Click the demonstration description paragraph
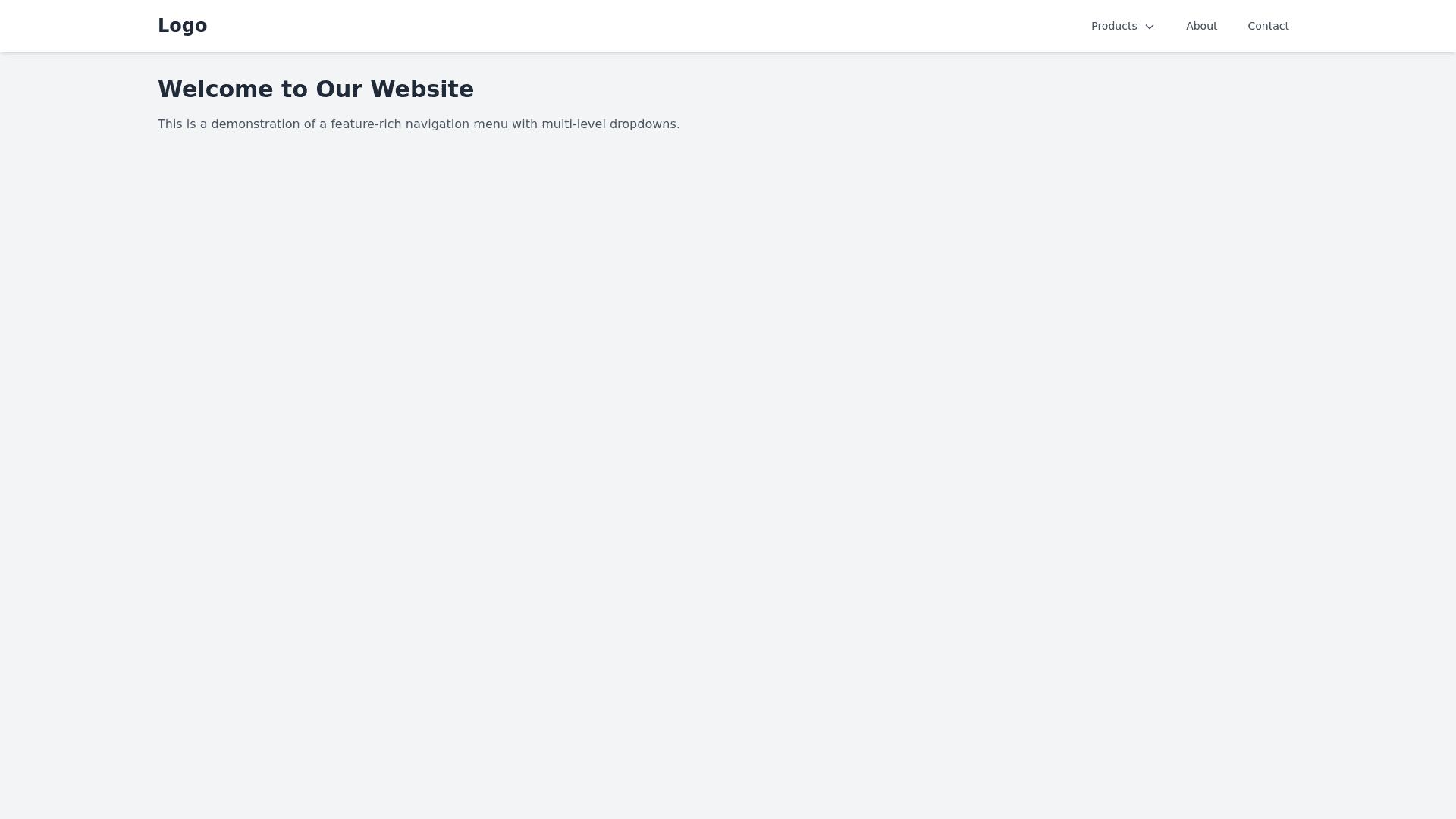The width and height of the screenshot is (1456, 819). pyautogui.click(x=419, y=124)
